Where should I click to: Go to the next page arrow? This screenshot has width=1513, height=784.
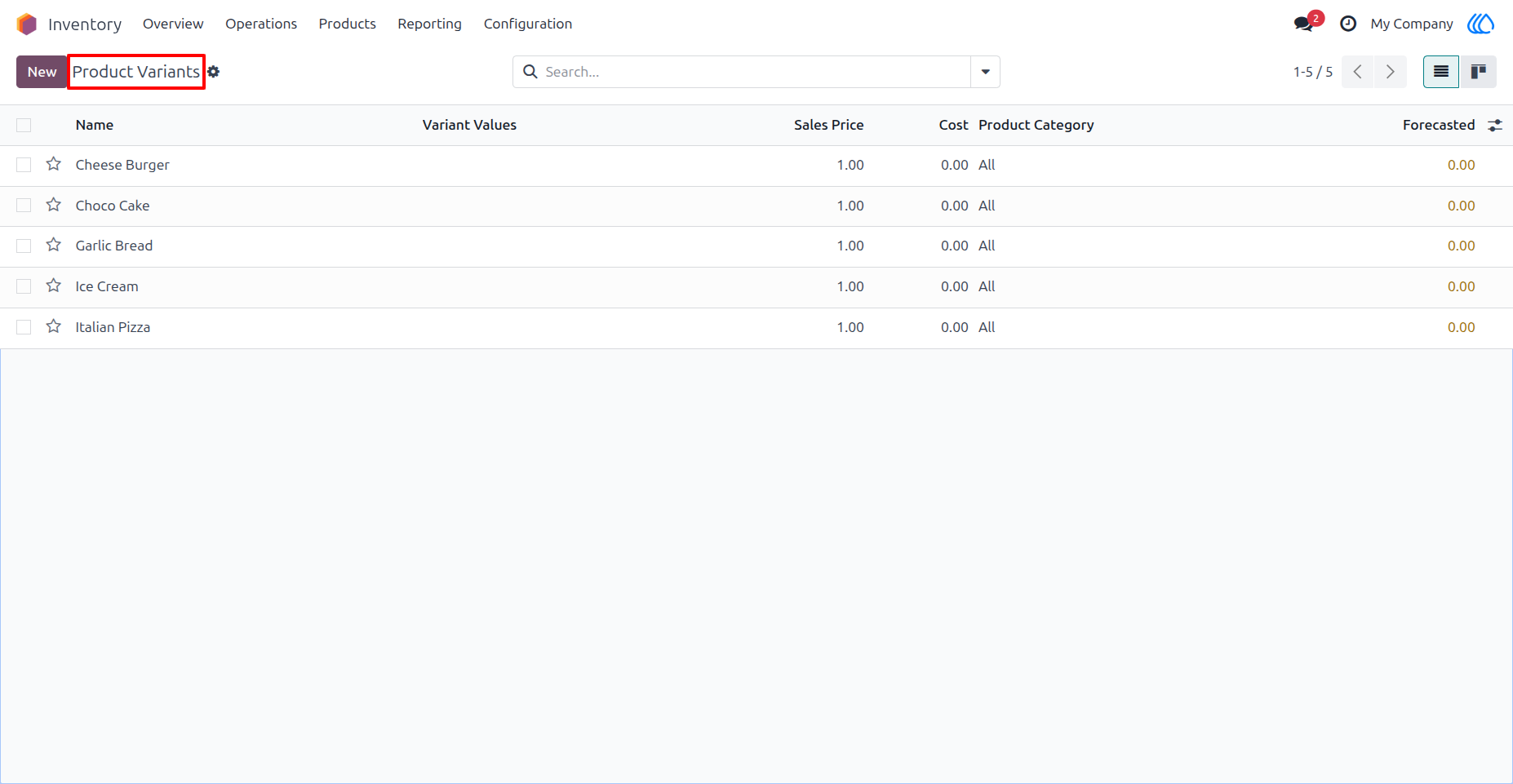click(1391, 72)
